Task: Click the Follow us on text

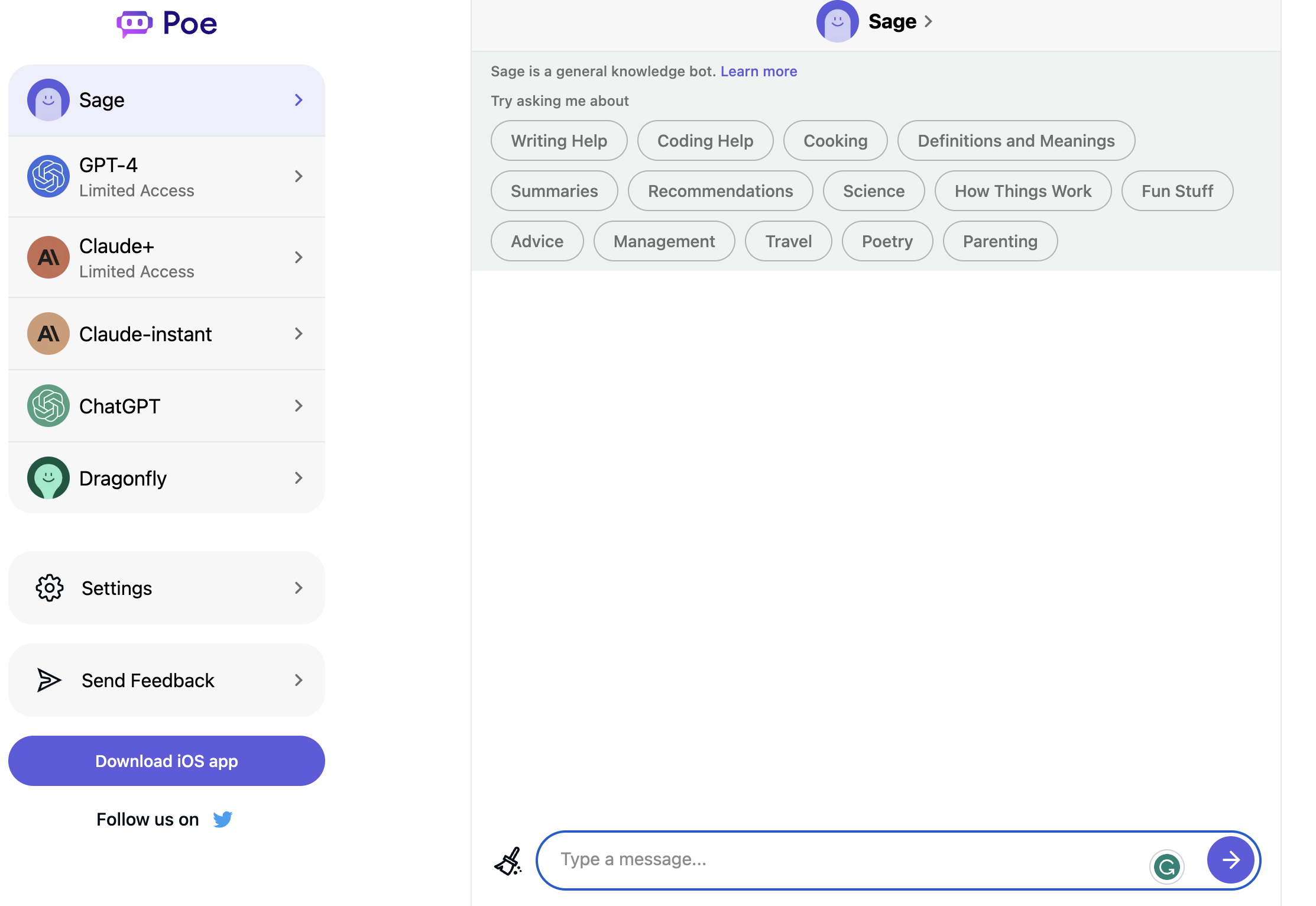Action: (148, 819)
